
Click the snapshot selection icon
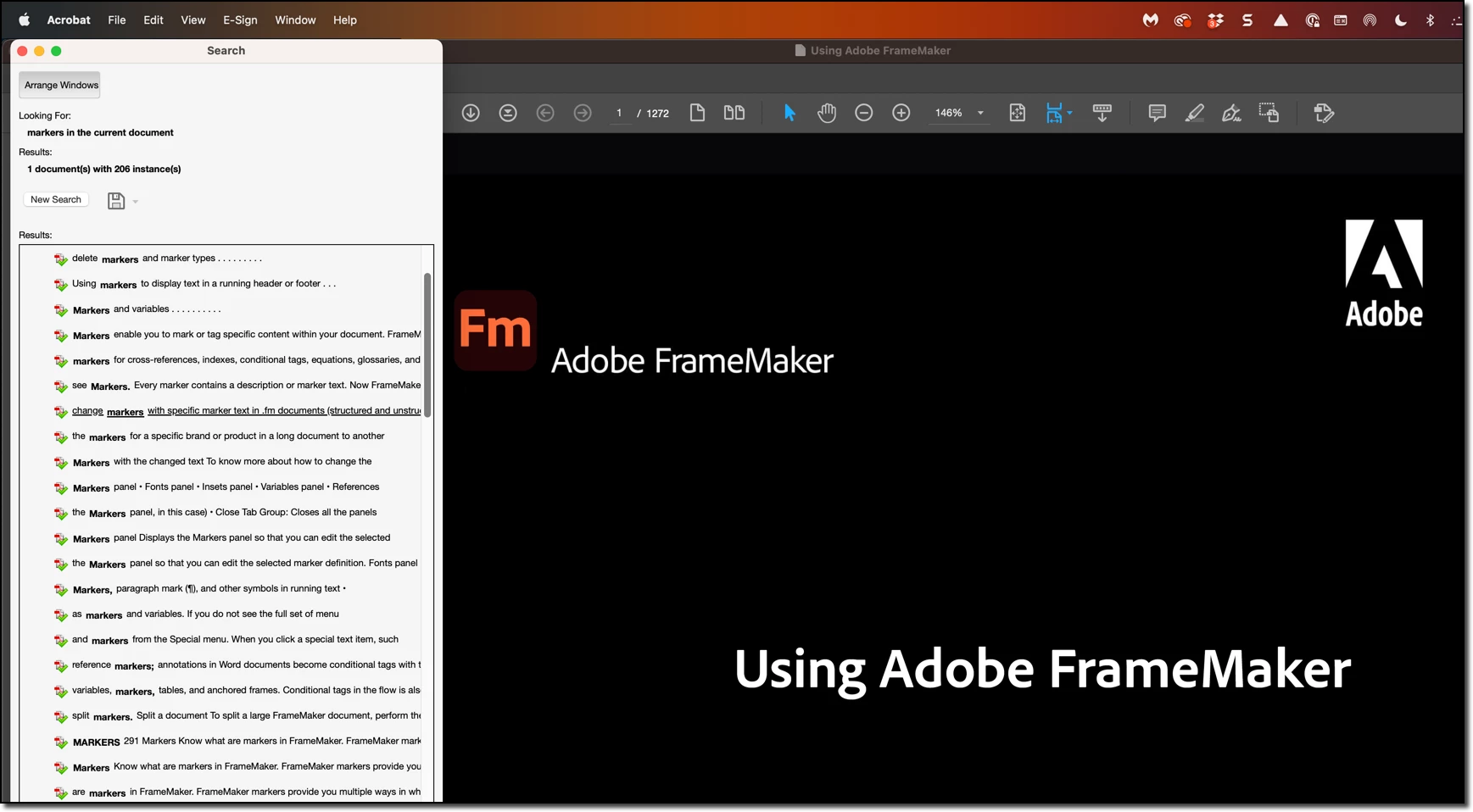click(x=1269, y=113)
